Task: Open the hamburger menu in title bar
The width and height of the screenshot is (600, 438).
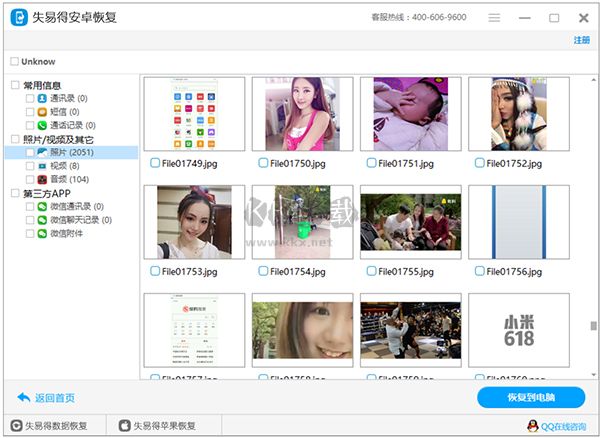Action: pos(494,18)
